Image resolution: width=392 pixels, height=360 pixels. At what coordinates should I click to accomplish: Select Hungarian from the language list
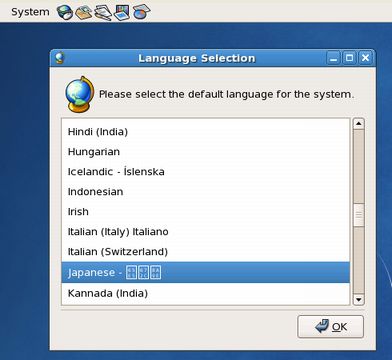(x=206, y=152)
